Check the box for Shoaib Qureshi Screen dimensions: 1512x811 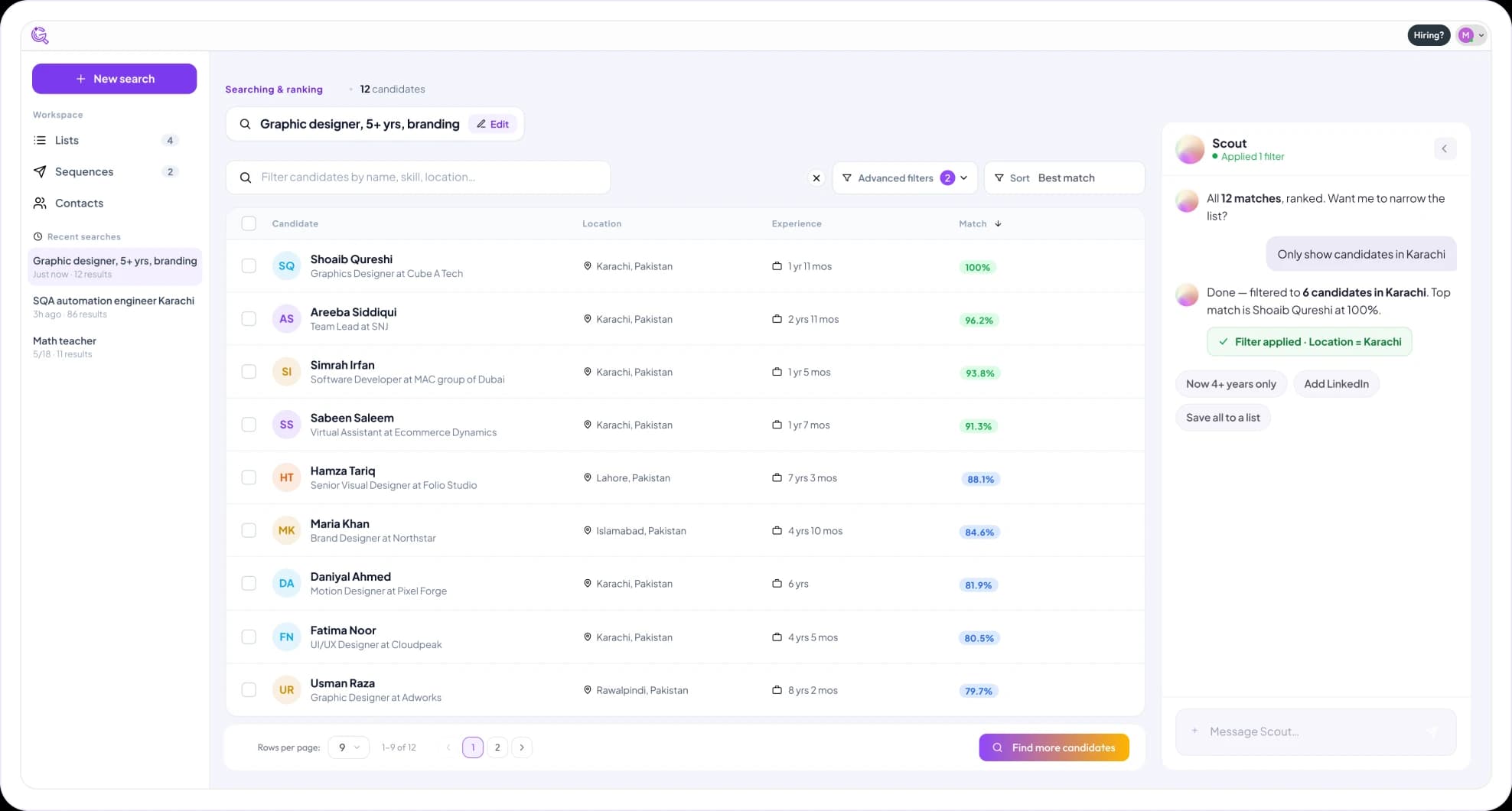tap(249, 265)
